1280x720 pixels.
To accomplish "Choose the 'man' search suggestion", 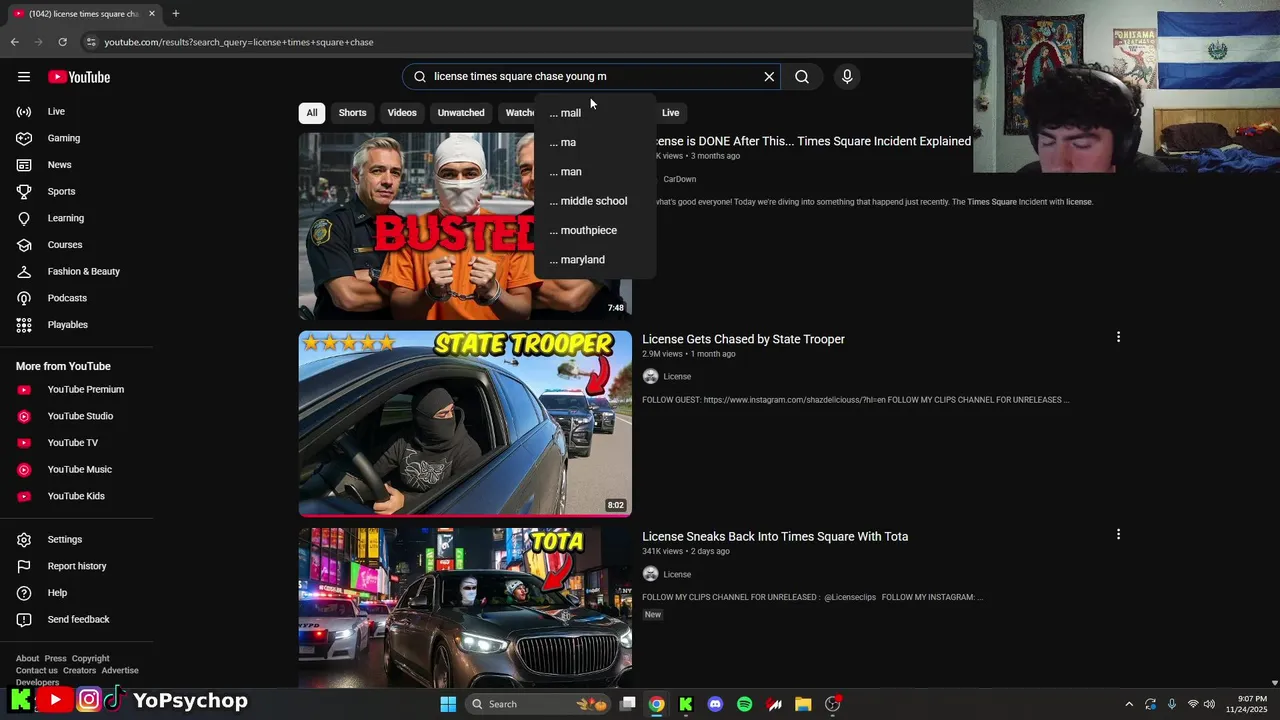I will pyautogui.click(x=595, y=172).
